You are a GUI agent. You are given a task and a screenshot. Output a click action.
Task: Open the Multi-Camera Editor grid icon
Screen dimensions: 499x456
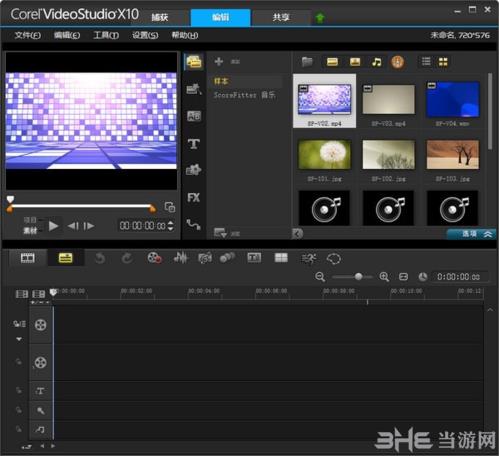(281, 258)
